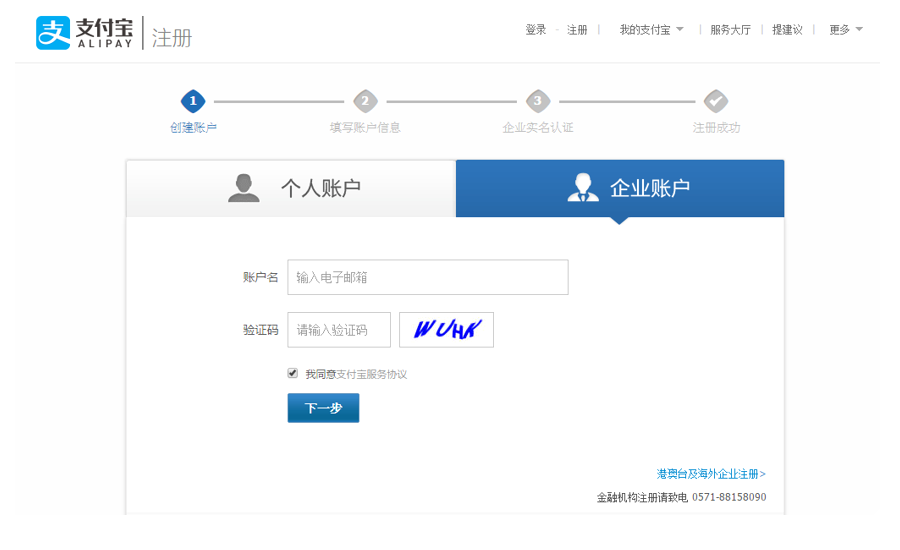900x550 pixels.
Task: Uncheck the 我同意 agreement checkbox
Action: click(x=293, y=373)
